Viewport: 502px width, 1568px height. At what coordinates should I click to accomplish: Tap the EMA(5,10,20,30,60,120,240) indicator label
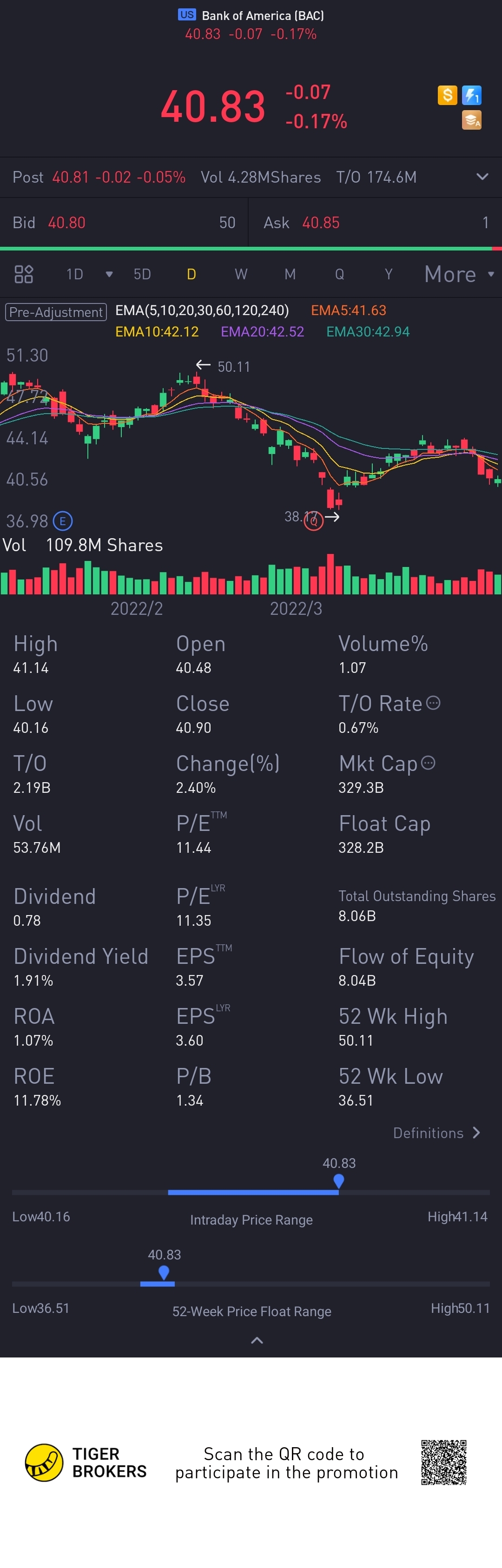(x=202, y=310)
